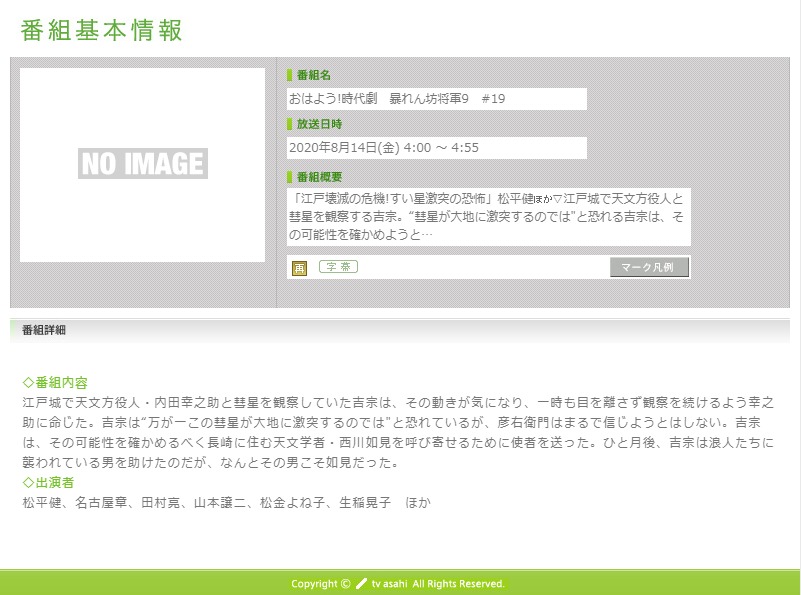The height and width of the screenshot is (595, 801).
Task: Open the マーク凡例 legend button
Action: pyautogui.click(x=648, y=267)
